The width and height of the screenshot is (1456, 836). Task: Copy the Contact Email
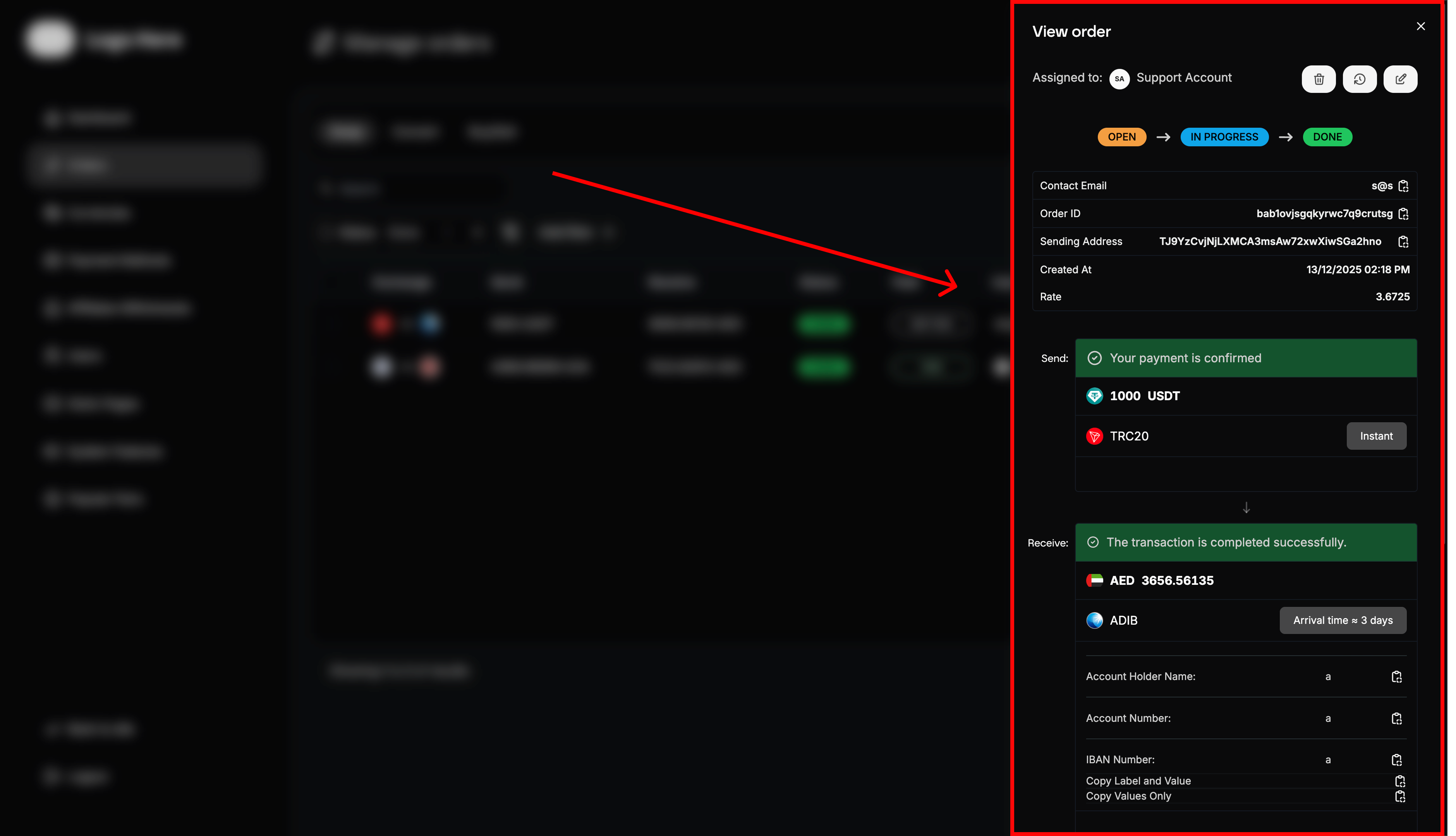1404,186
